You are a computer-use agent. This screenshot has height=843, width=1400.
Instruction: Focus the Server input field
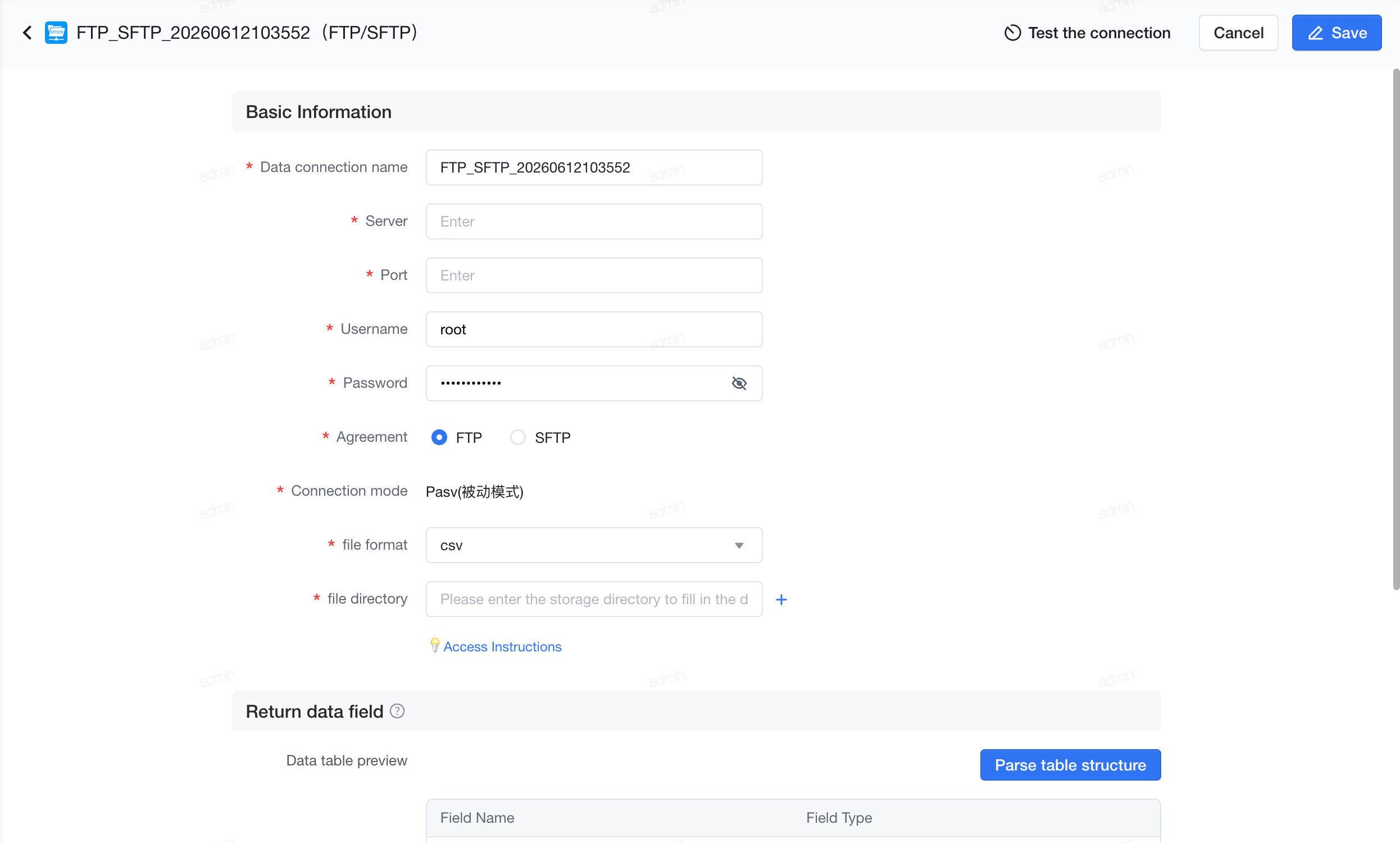pos(594,221)
